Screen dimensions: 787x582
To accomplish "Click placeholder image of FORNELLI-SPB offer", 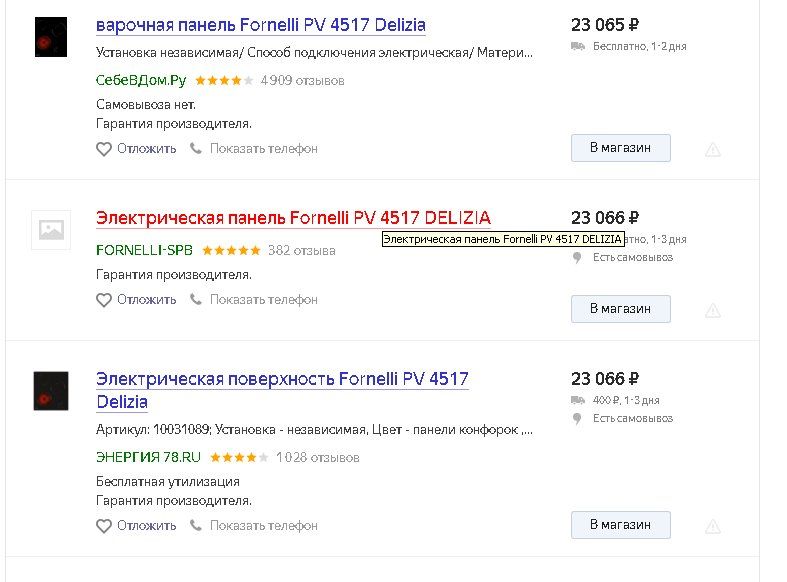I will click(51, 230).
